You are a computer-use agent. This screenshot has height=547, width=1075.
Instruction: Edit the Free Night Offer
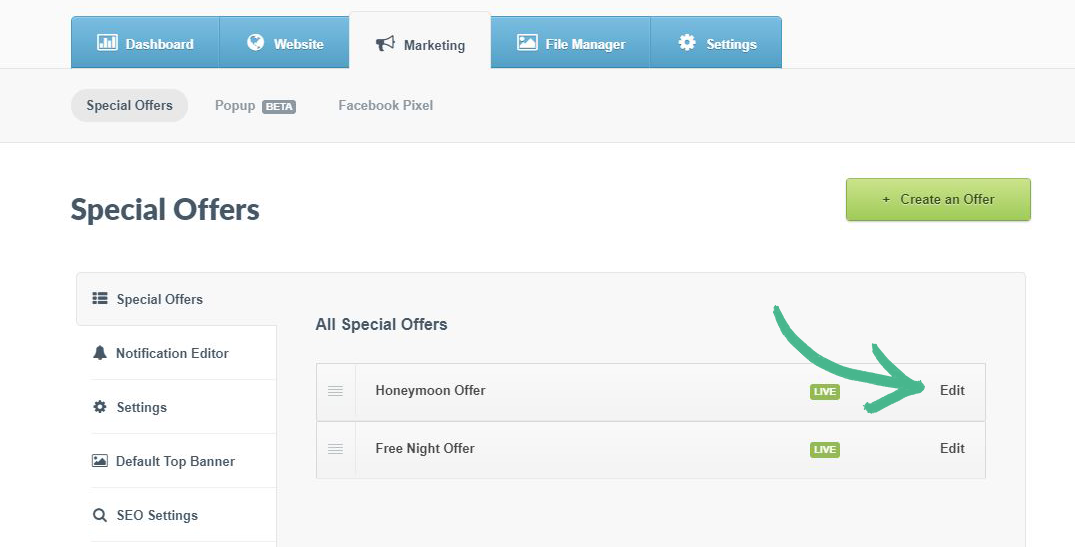coord(952,448)
